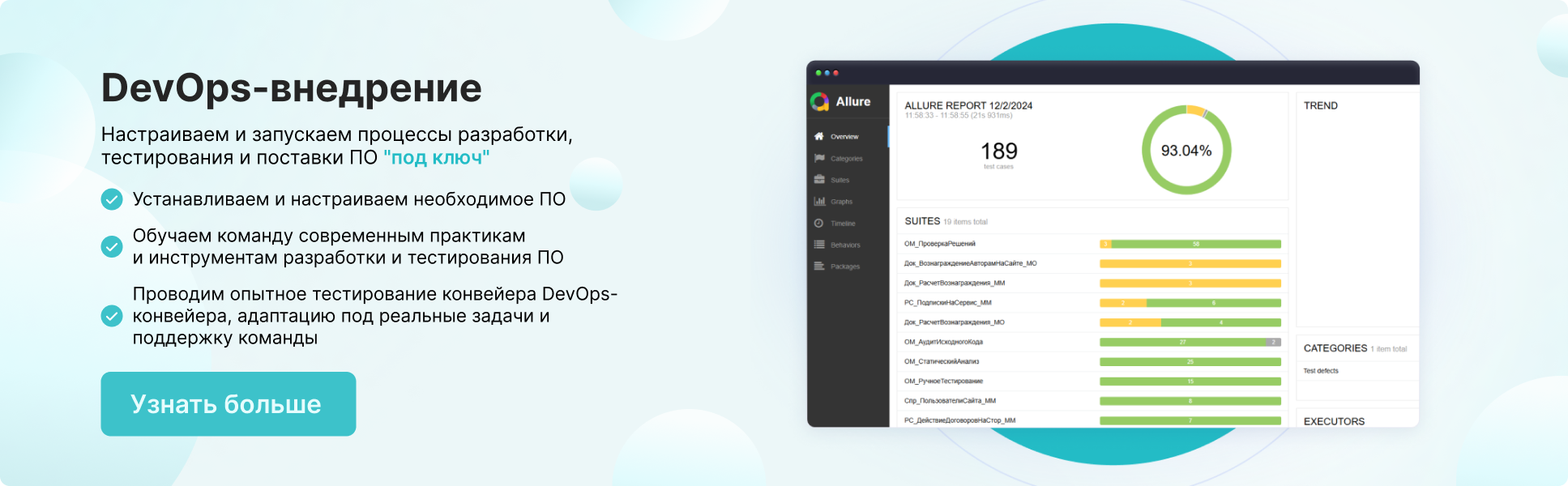Select suite "ОМ_ПроверкаРешений"
The height and width of the screenshot is (486, 1568).
coord(940,244)
